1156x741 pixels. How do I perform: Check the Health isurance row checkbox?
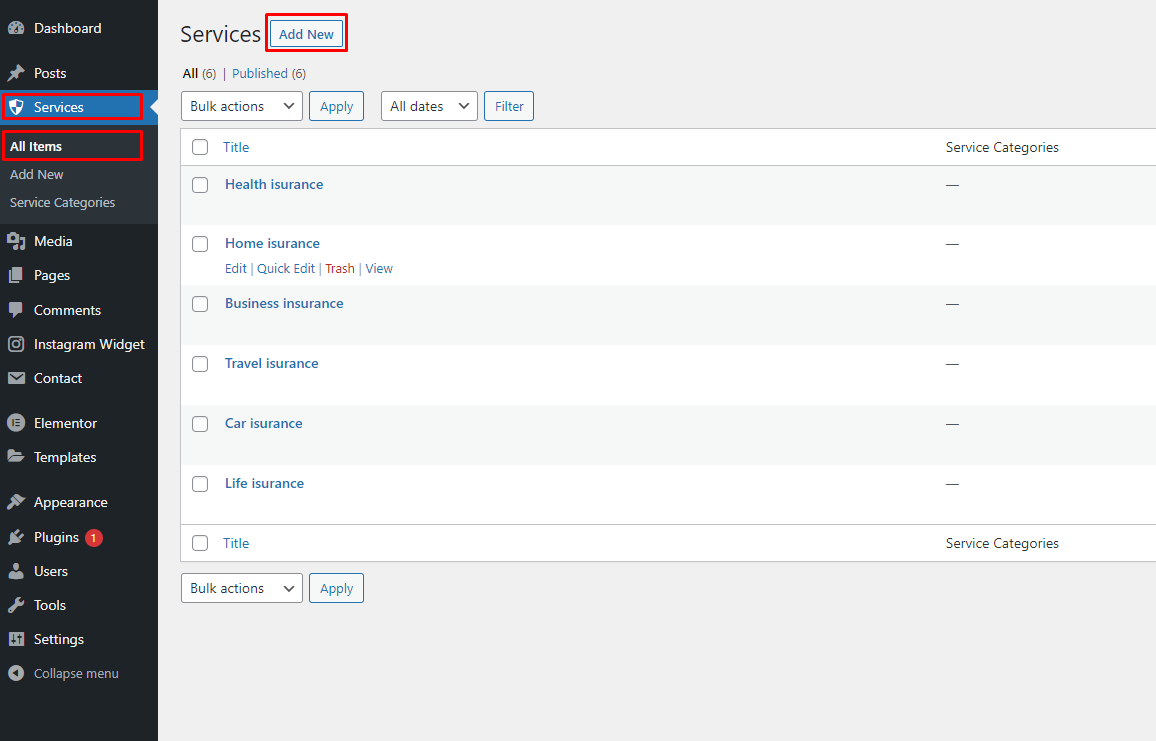click(200, 185)
